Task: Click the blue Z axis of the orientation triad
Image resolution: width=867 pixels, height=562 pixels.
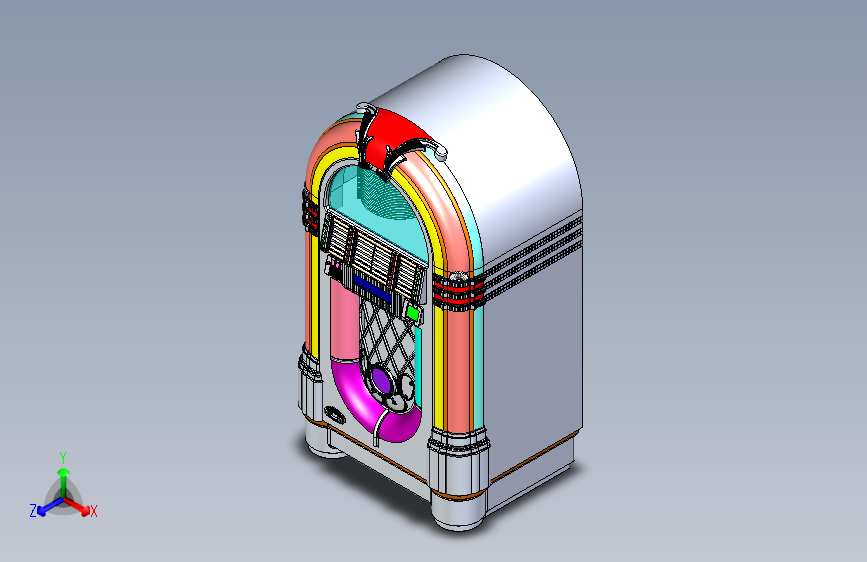Action: 45,507
